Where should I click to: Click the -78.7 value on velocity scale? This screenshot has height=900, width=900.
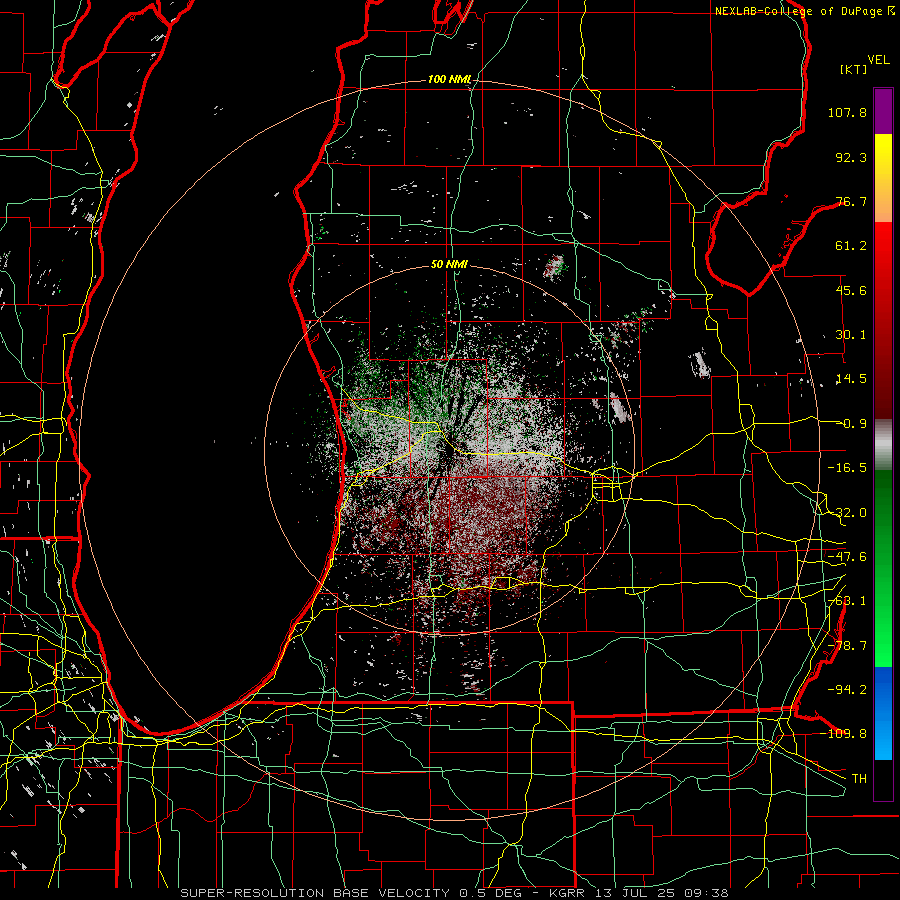(847, 646)
